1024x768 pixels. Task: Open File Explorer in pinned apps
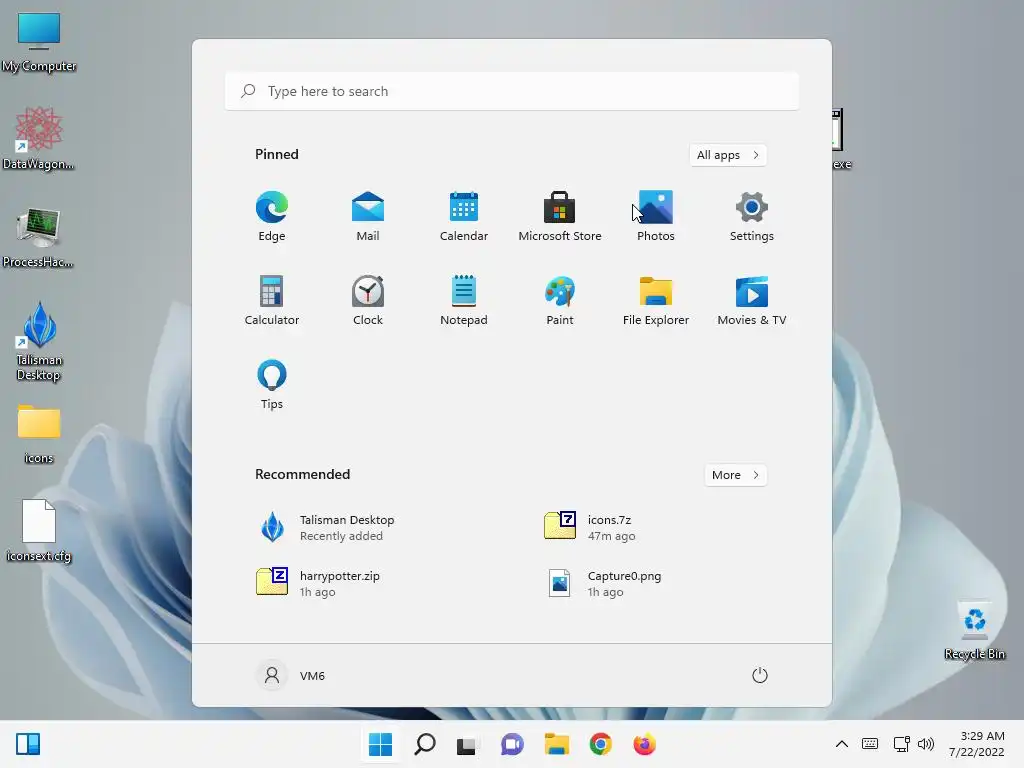[656, 300]
